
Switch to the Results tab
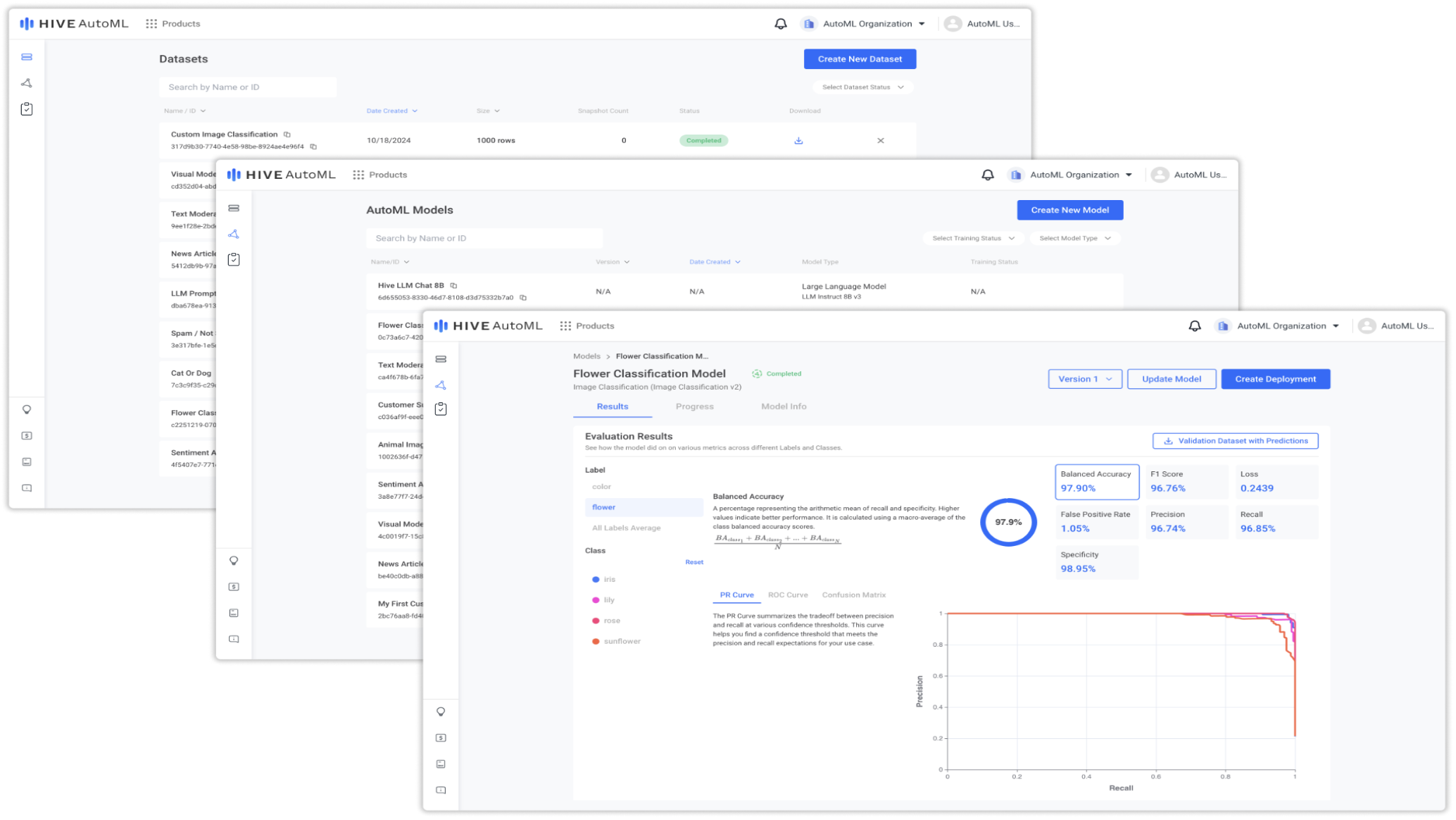coord(613,406)
